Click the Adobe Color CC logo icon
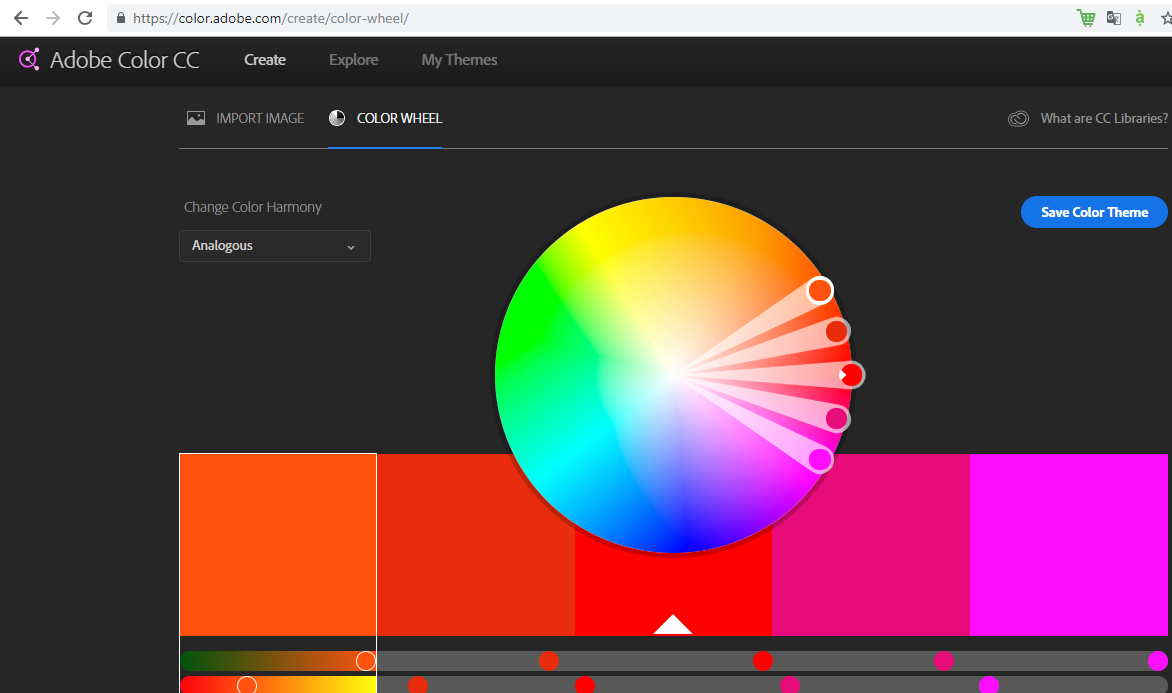The height and width of the screenshot is (693, 1172). [29, 60]
